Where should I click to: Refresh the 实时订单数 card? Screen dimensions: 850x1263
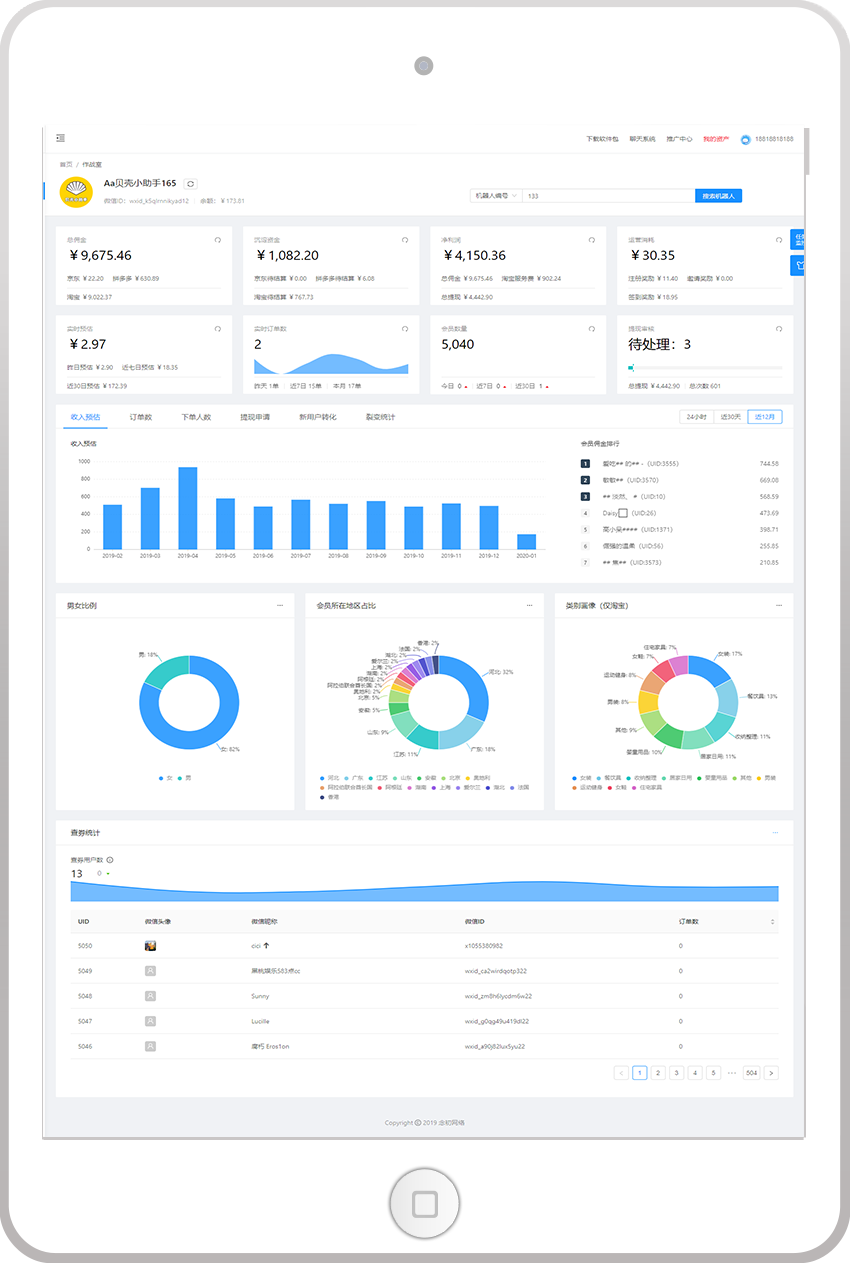click(405, 328)
